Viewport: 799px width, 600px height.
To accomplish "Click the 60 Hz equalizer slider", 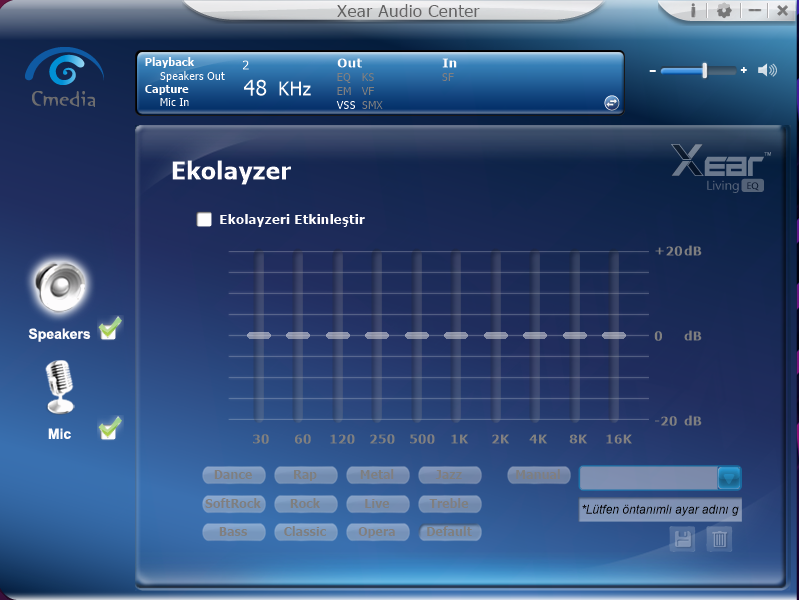I will [298, 335].
